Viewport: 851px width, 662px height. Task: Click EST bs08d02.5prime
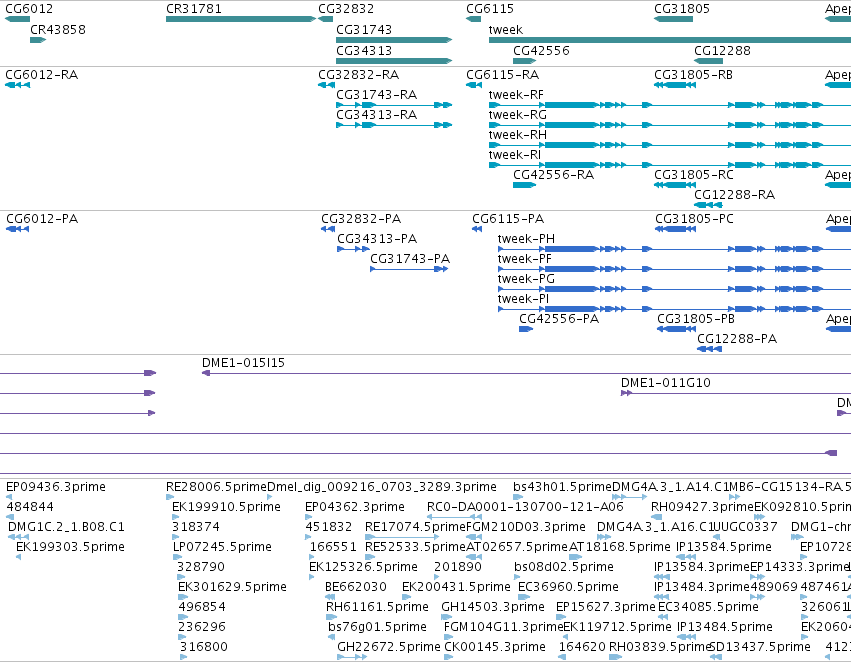tap(564, 566)
